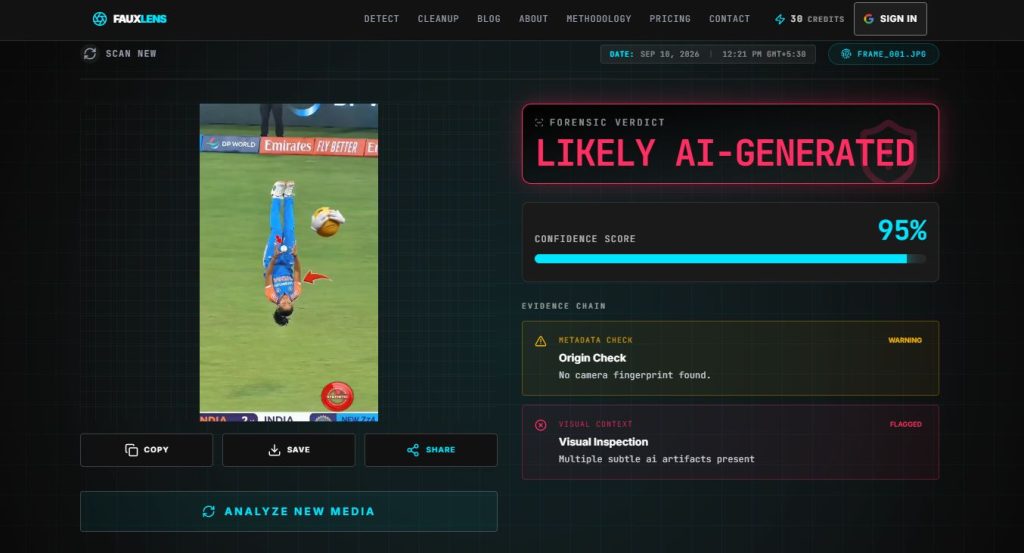
Task: Open the Contact link
Action: [x=729, y=19]
